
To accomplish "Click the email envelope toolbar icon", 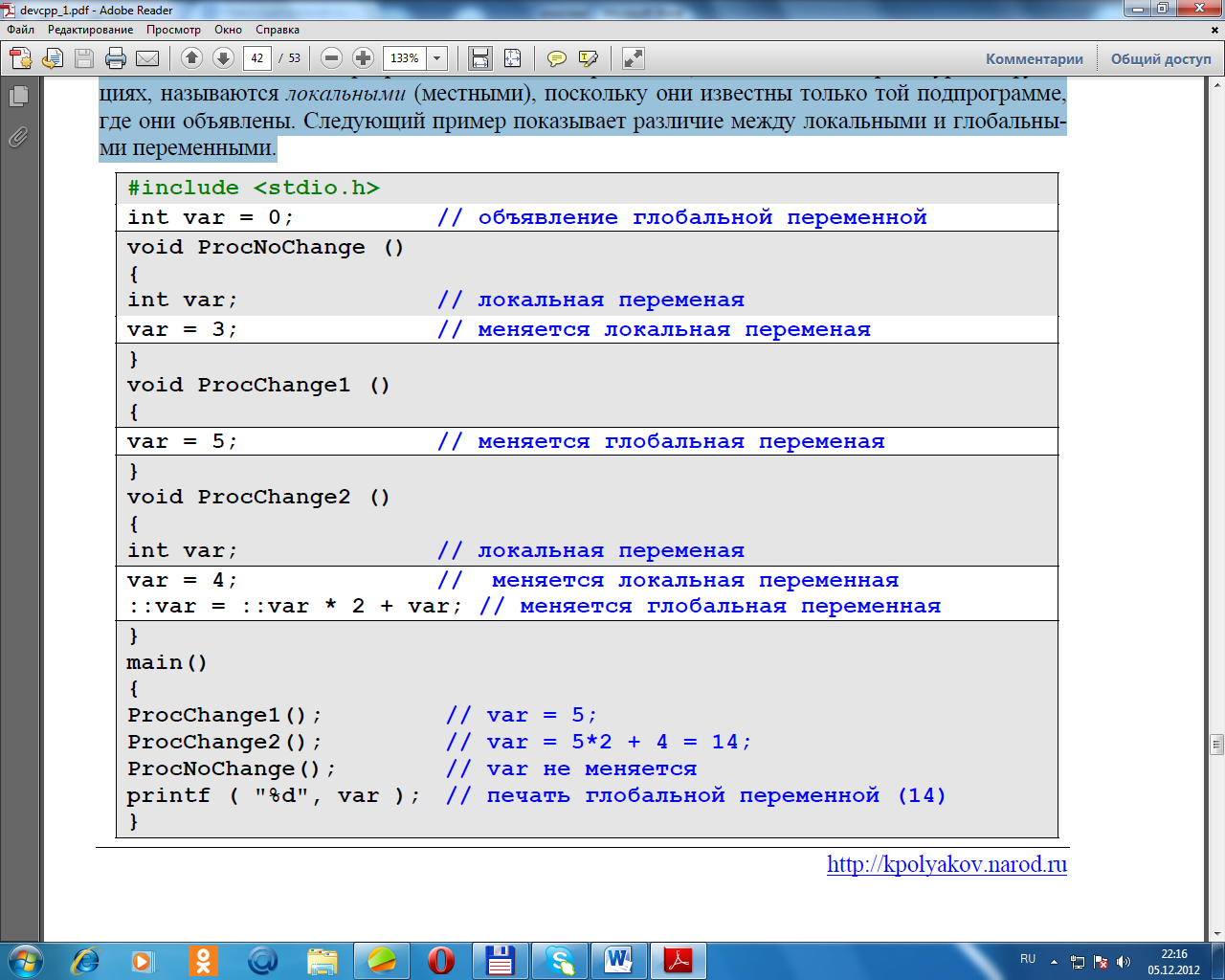I will 147,58.
